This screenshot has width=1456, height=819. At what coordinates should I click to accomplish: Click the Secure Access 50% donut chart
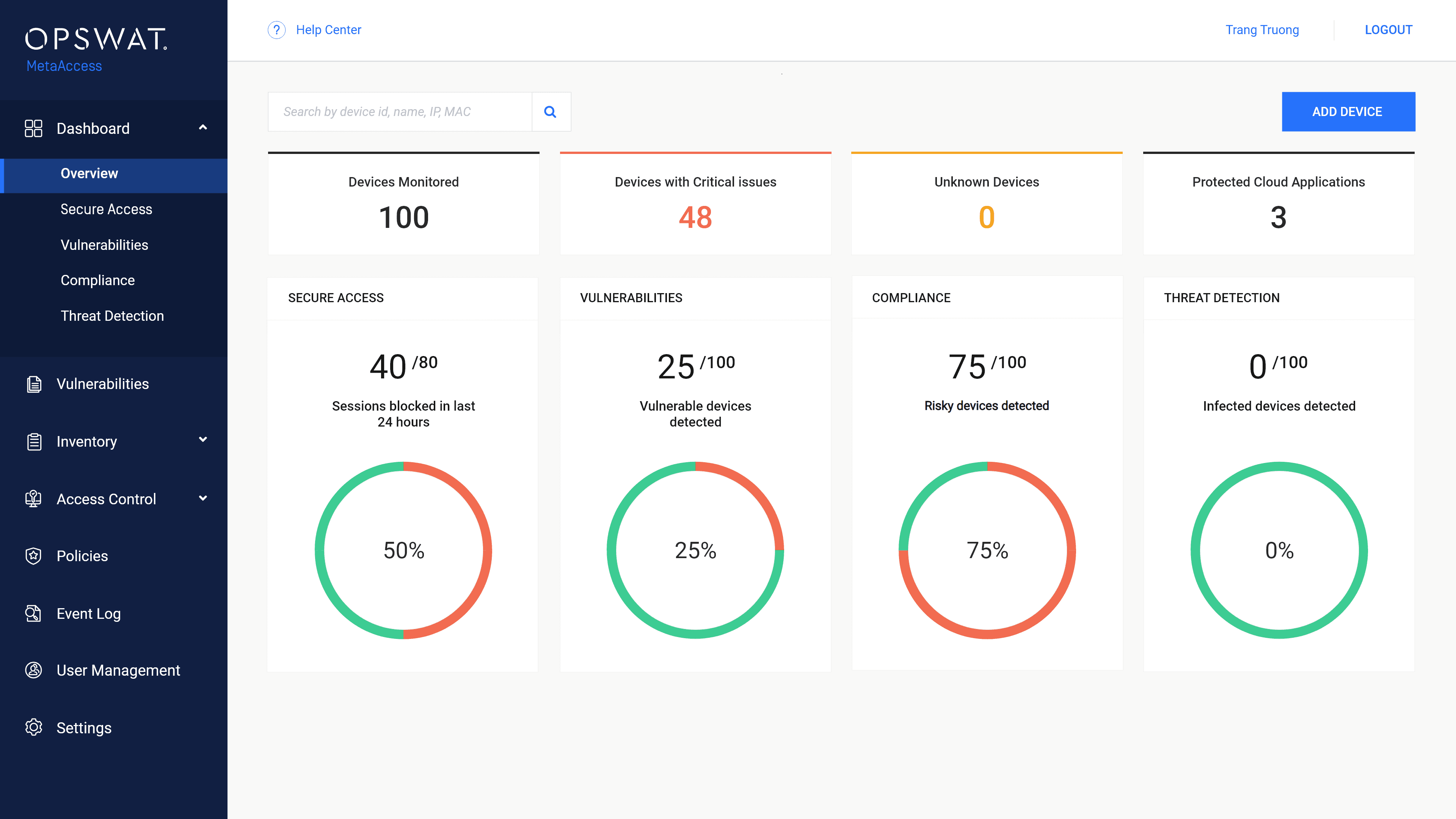click(x=403, y=551)
